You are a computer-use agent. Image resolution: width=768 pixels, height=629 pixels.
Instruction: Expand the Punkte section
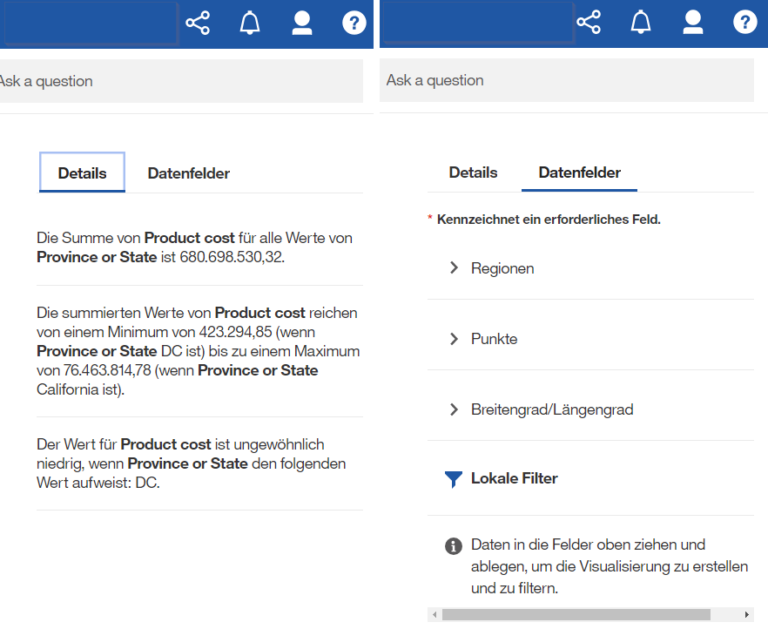pyautogui.click(x=591, y=339)
